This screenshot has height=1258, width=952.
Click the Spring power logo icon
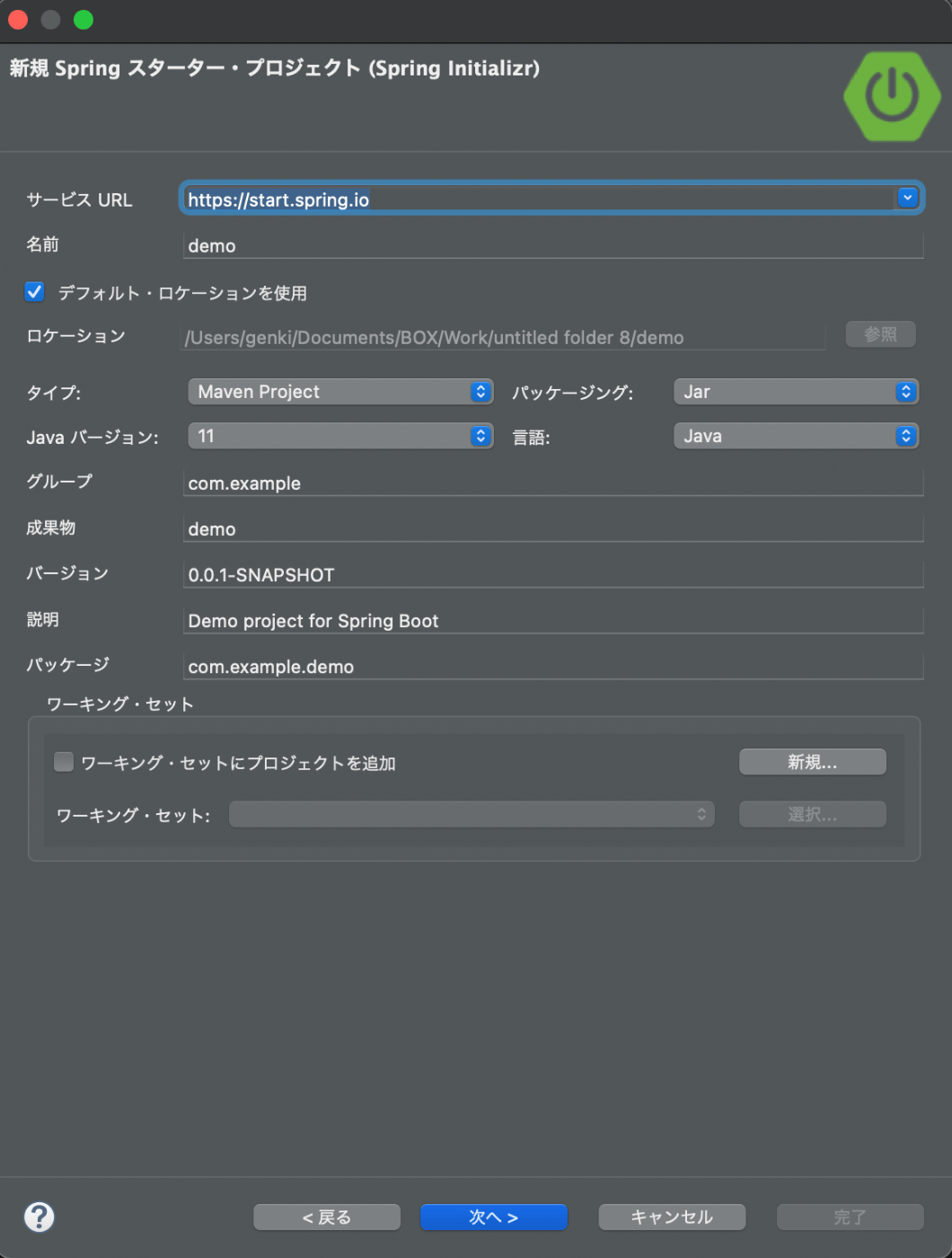[x=892, y=96]
